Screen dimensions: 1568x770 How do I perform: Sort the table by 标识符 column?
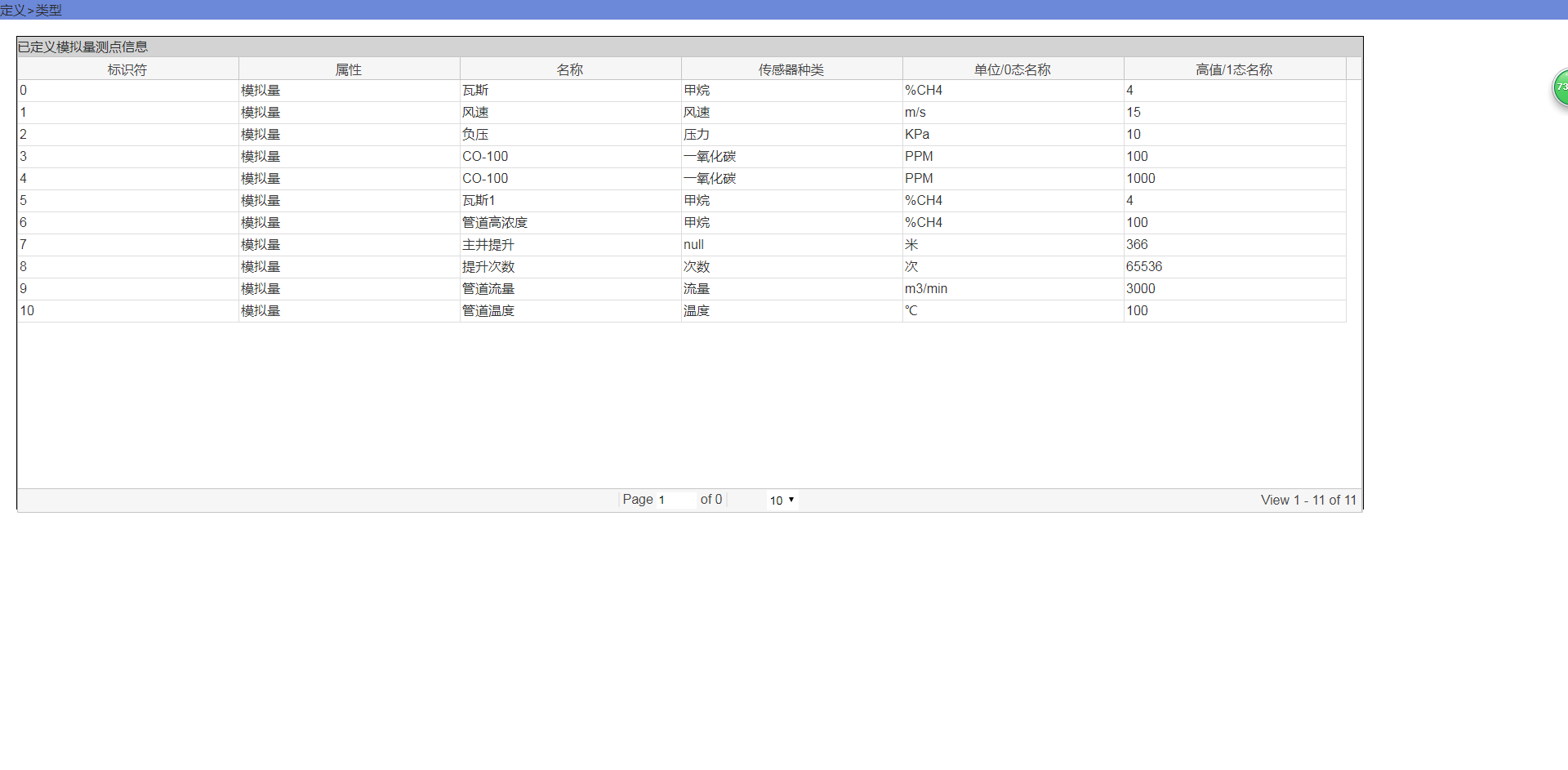[x=127, y=69]
